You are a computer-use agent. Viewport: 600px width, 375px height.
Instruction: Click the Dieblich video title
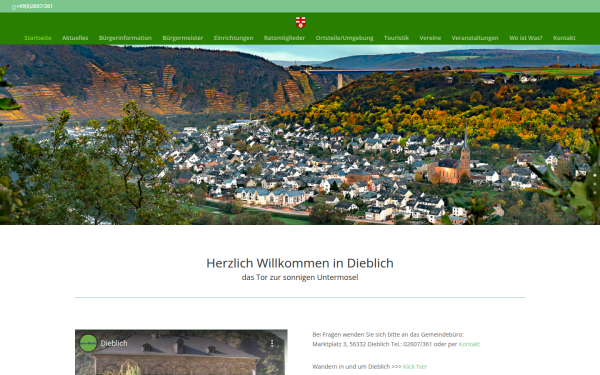point(114,343)
